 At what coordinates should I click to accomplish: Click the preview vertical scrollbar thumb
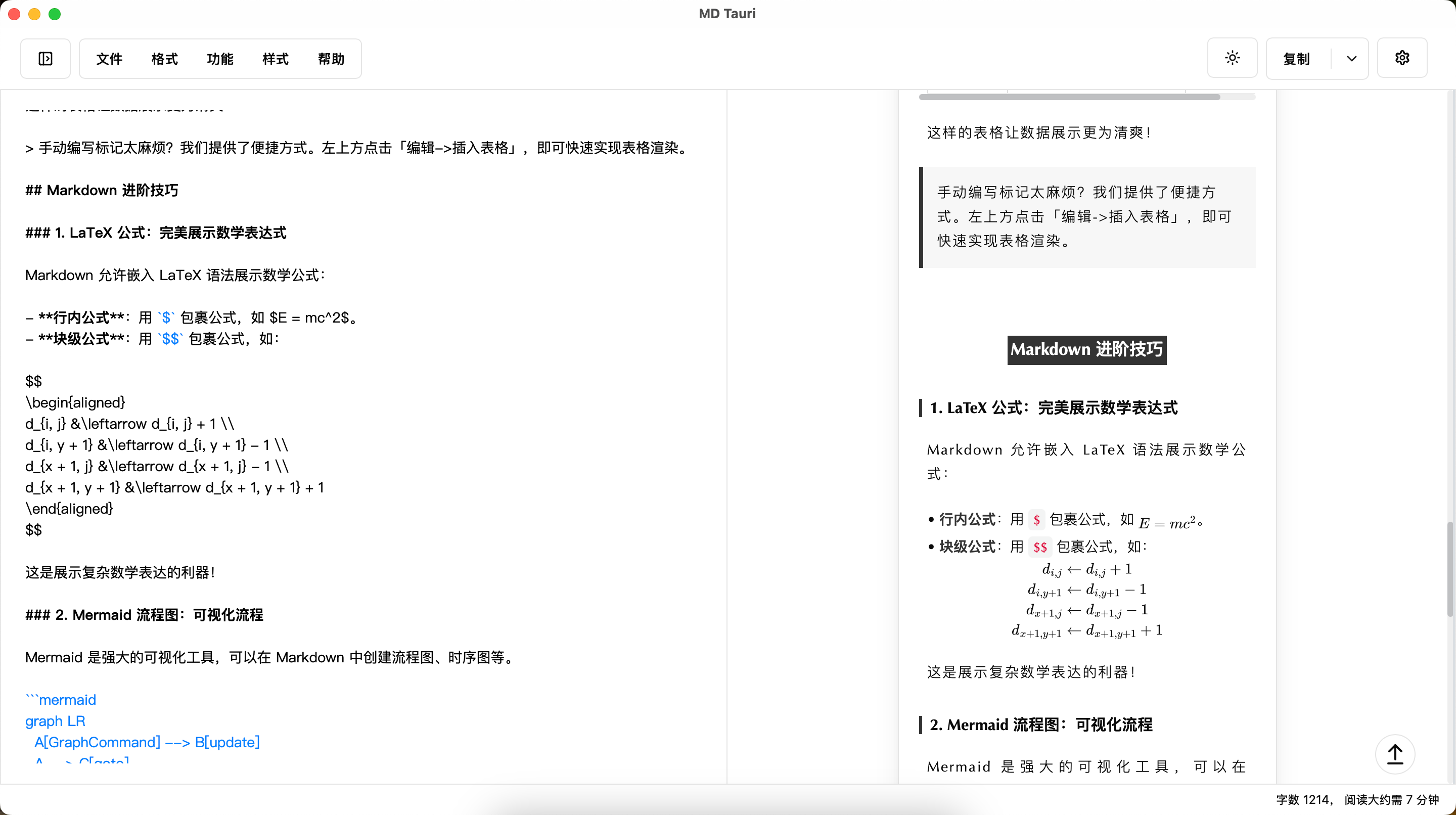pos(1450,569)
